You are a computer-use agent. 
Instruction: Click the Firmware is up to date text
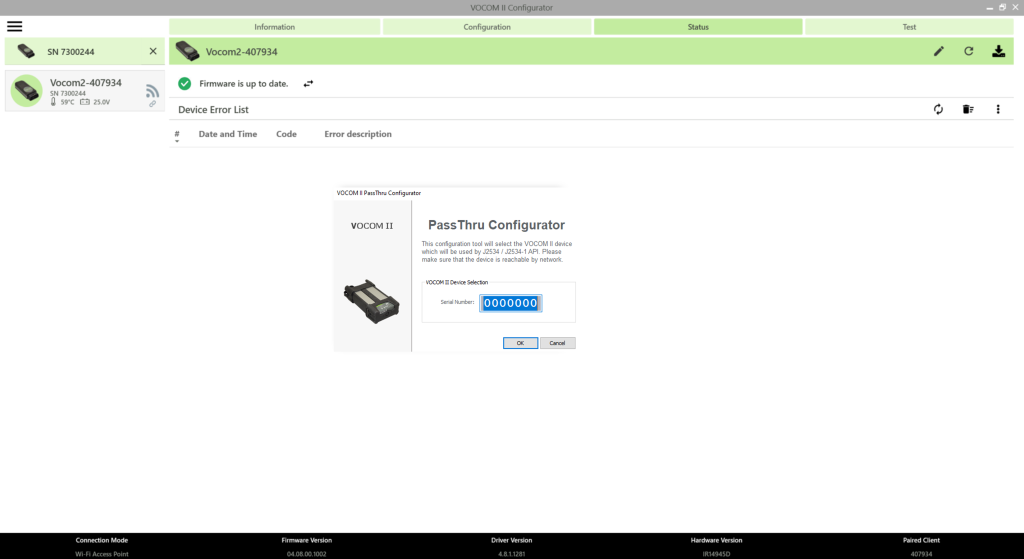(x=244, y=84)
